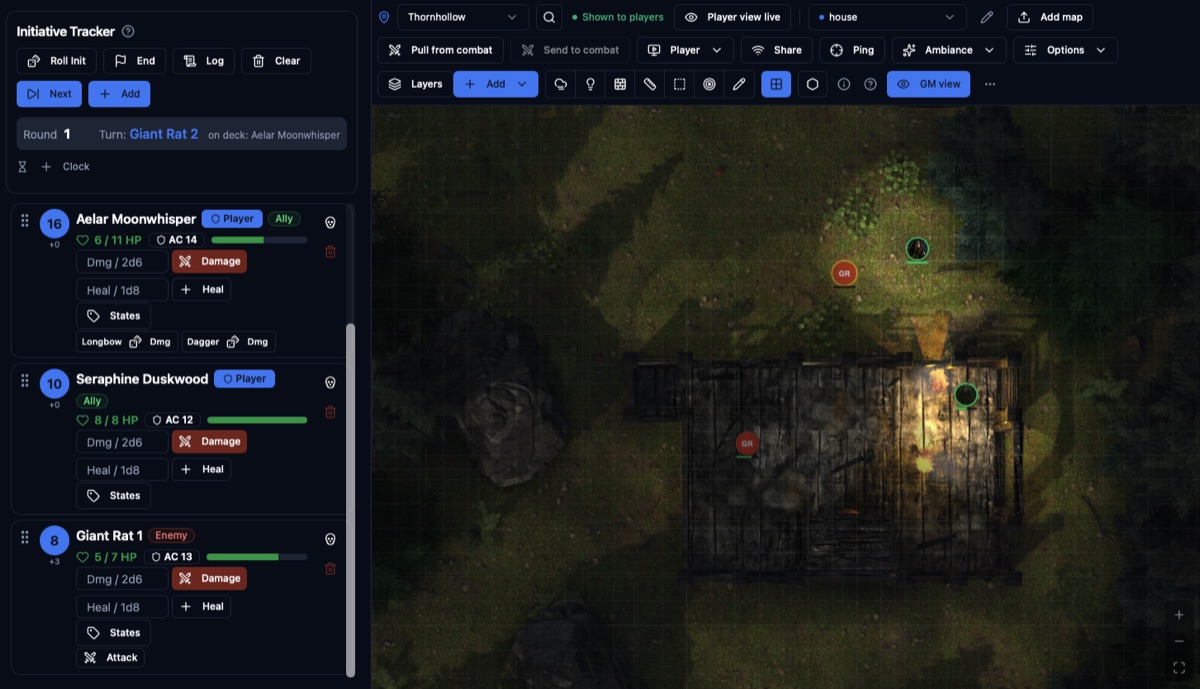This screenshot has height=689, width=1200.
Task: Click the damage input field for Aelar Moonwhisper
Action: pos(121,262)
